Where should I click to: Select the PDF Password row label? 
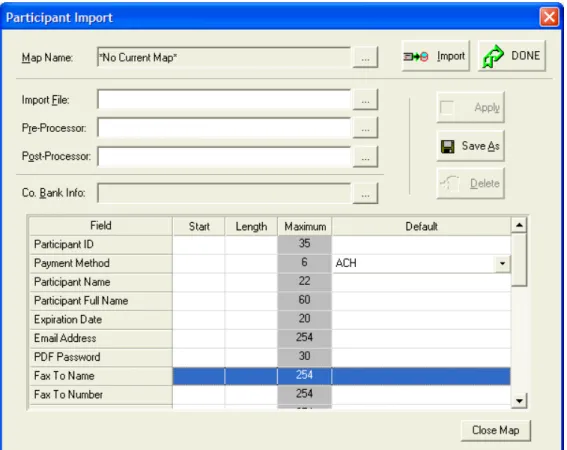pos(101,357)
